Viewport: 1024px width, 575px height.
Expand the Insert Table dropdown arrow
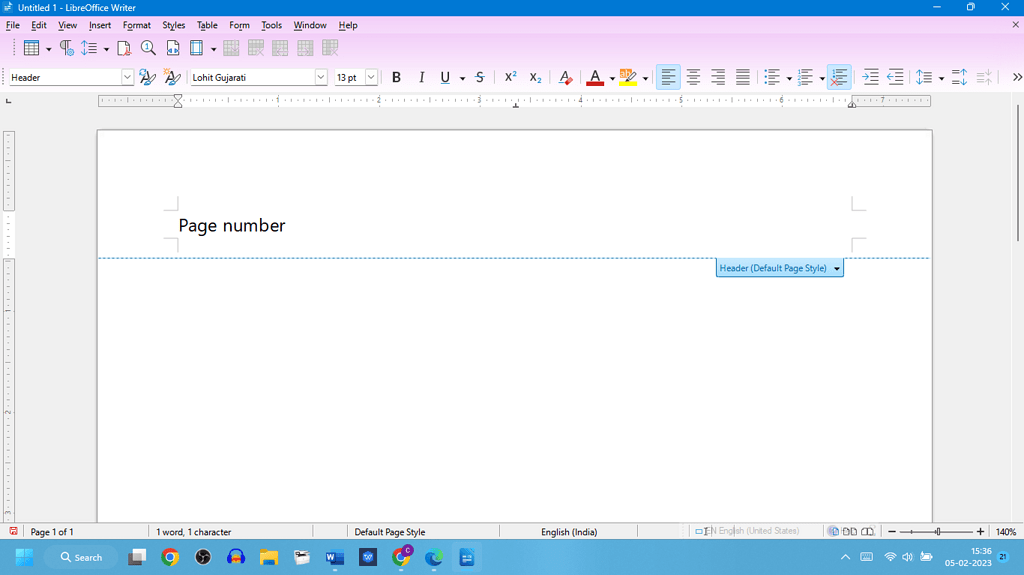(x=48, y=50)
